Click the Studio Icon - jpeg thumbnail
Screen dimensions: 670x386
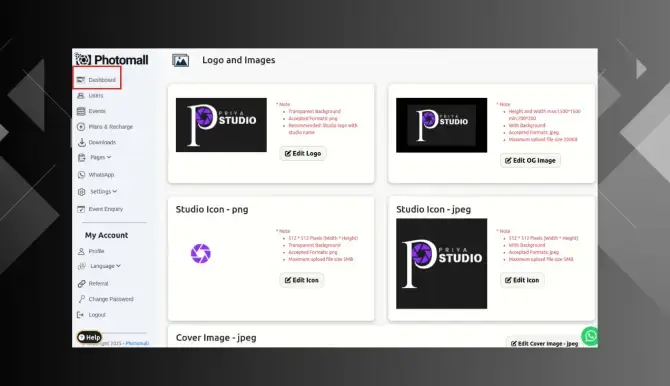click(x=441, y=264)
